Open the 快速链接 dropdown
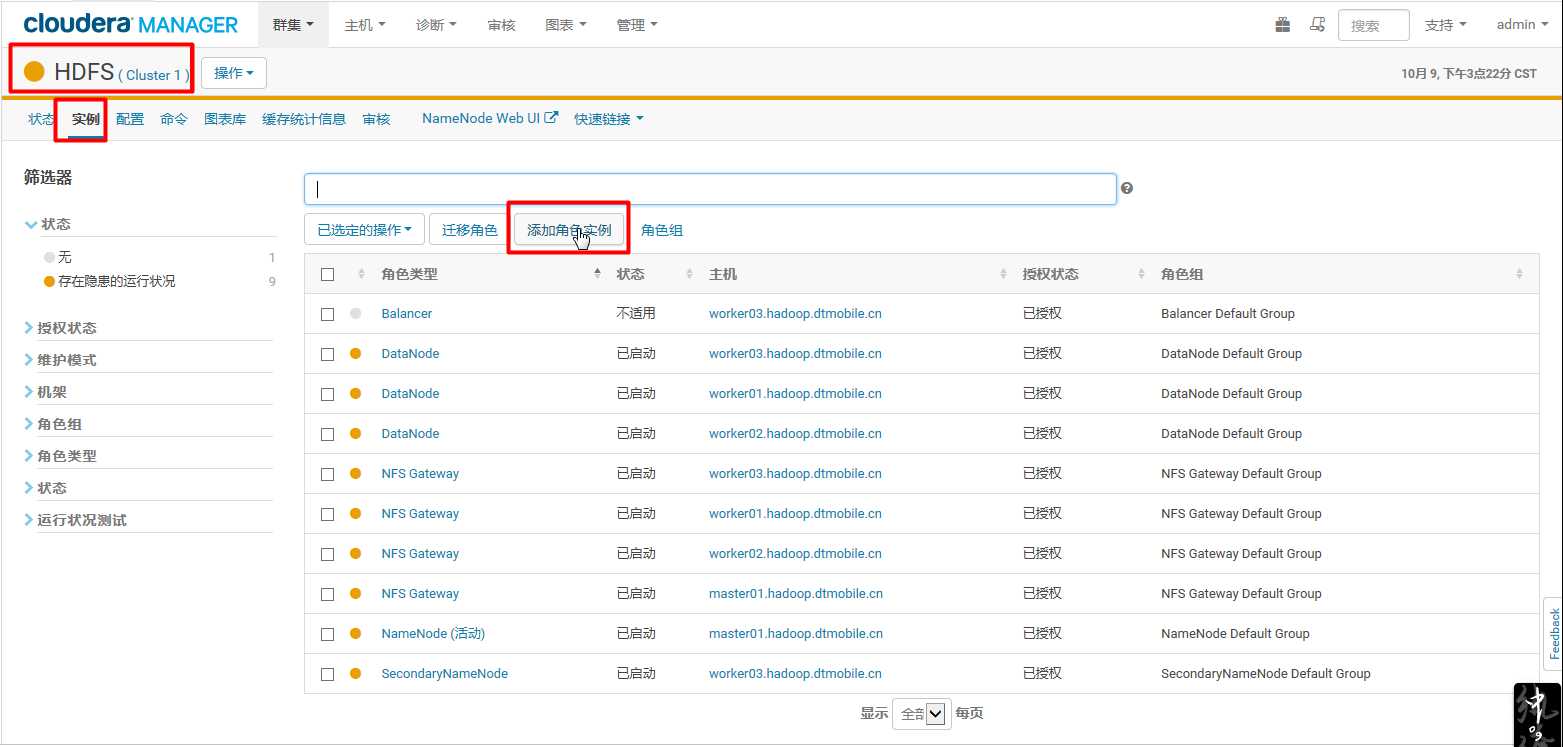Viewport: 1563px width, 747px height. (x=609, y=119)
